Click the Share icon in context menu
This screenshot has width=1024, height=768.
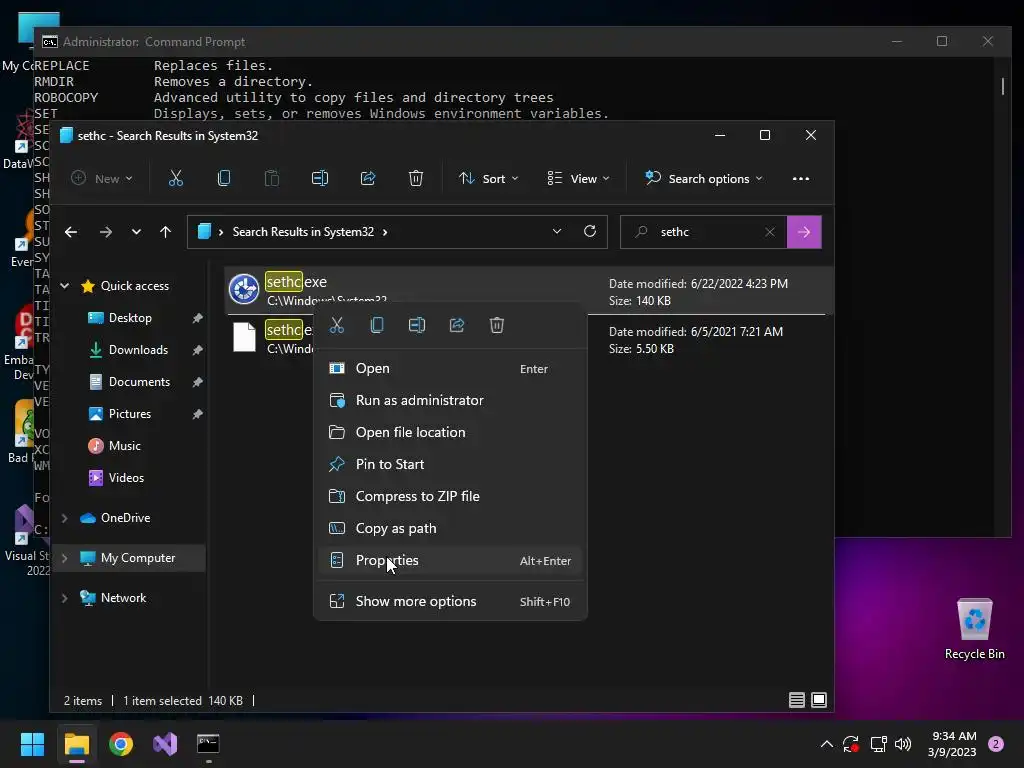(x=457, y=325)
